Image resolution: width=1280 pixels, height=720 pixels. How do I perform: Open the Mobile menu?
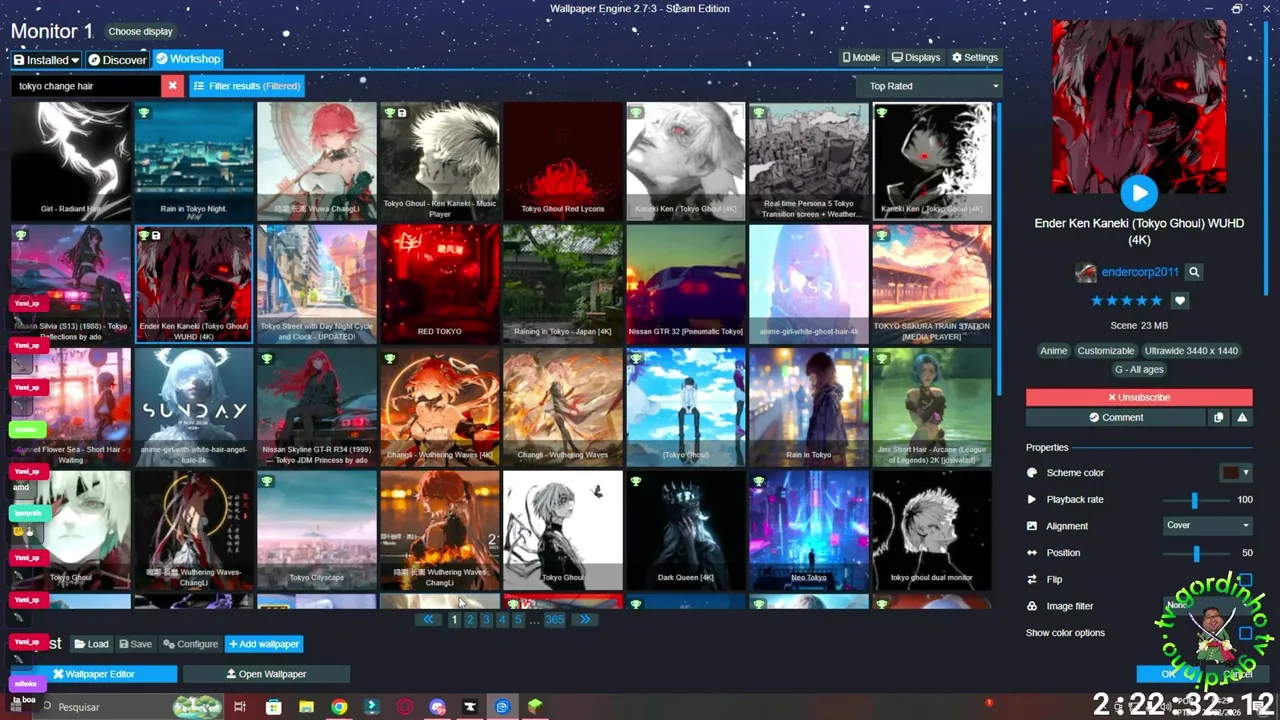click(x=861, y=58)
